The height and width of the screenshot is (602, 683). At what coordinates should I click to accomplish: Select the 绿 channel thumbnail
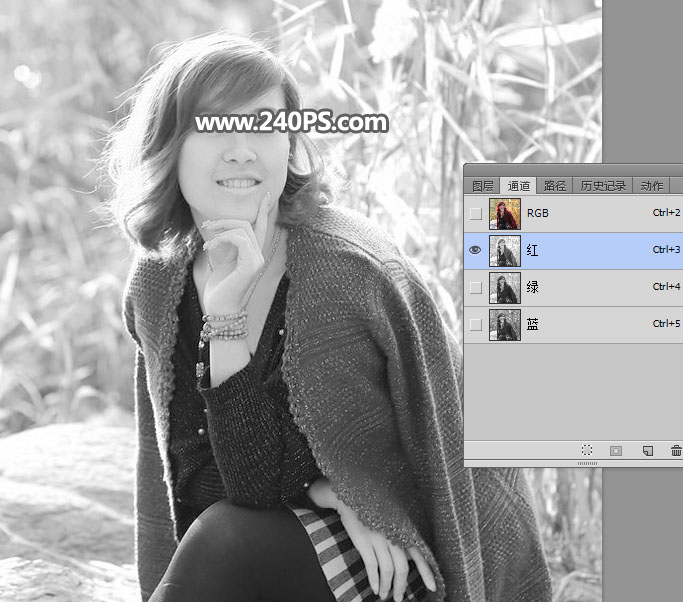coord(505,288)
